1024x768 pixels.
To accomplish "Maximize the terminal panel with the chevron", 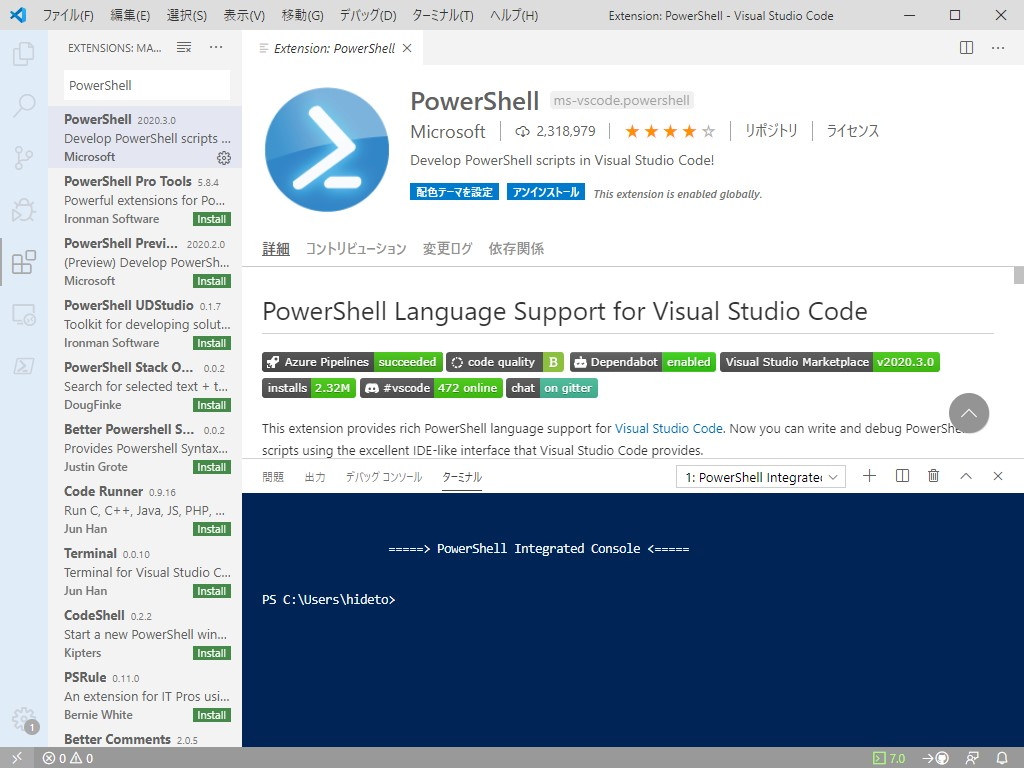I will tap(965, 476).
